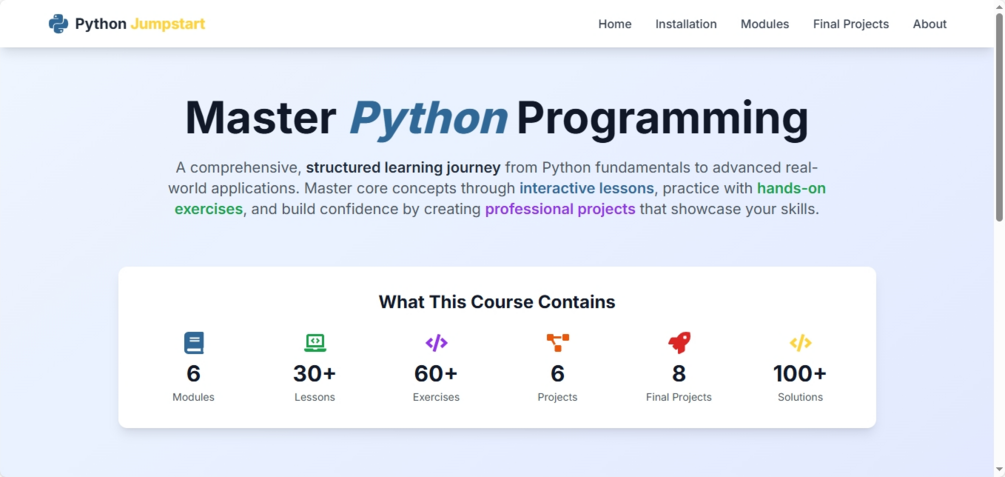Viewport: 1005px width, 477px height.
Task: Go to the Installation page
Action: click(686, 24)
